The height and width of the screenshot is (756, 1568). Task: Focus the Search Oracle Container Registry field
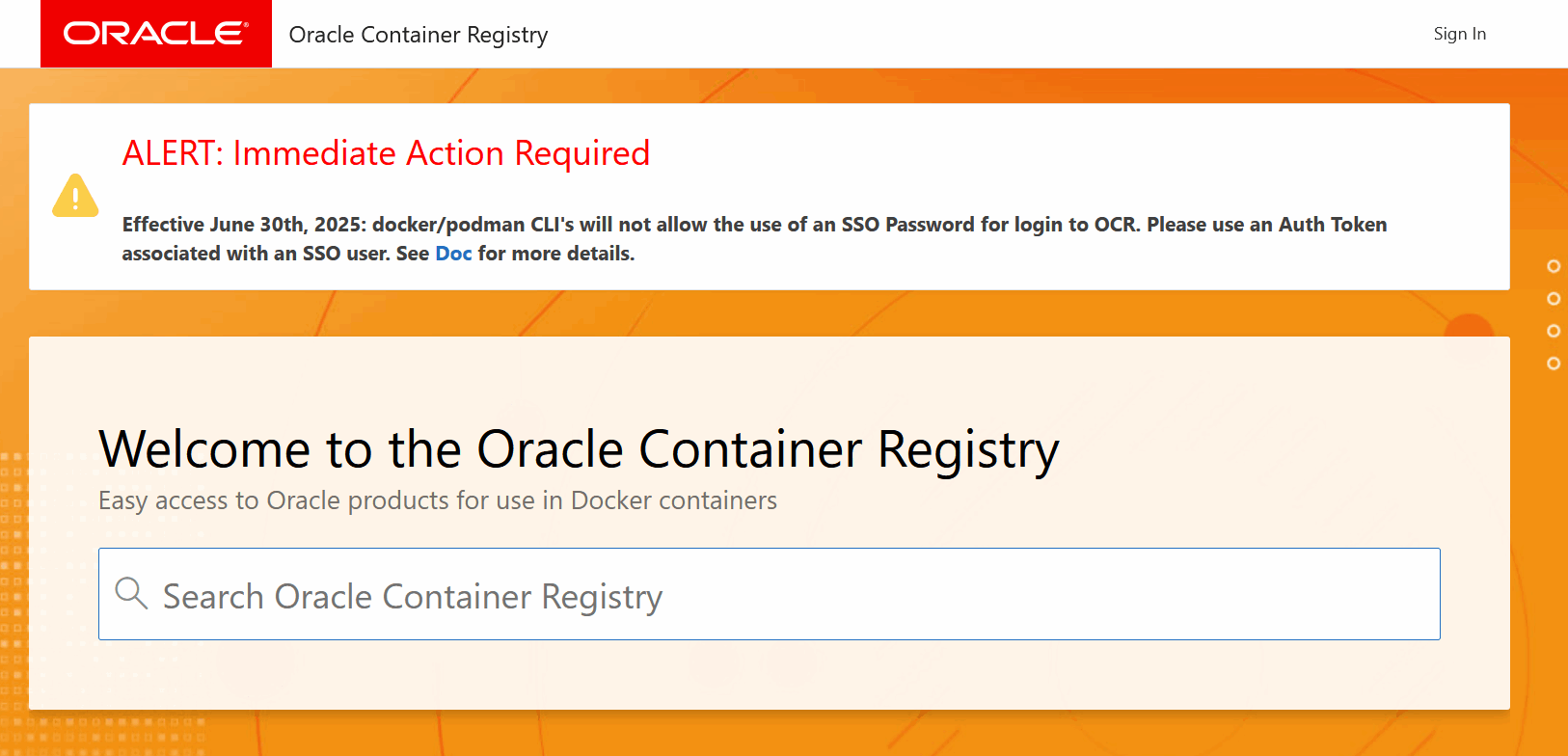click(x=770, y=594)
